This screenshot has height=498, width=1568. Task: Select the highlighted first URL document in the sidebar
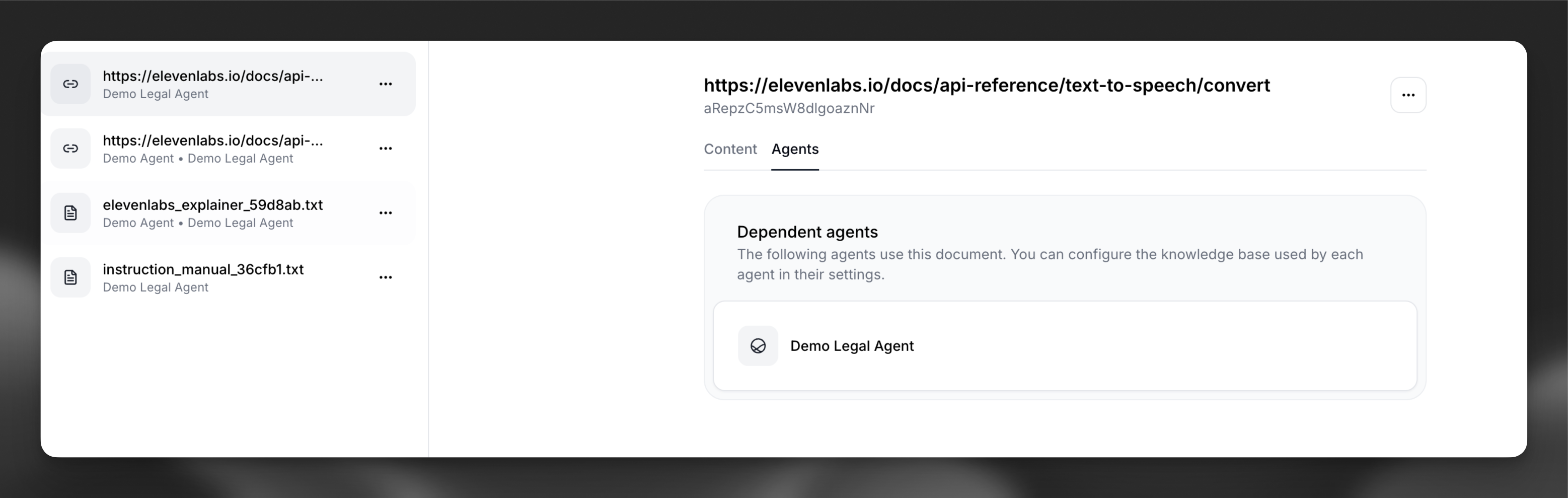coord(213,84)
